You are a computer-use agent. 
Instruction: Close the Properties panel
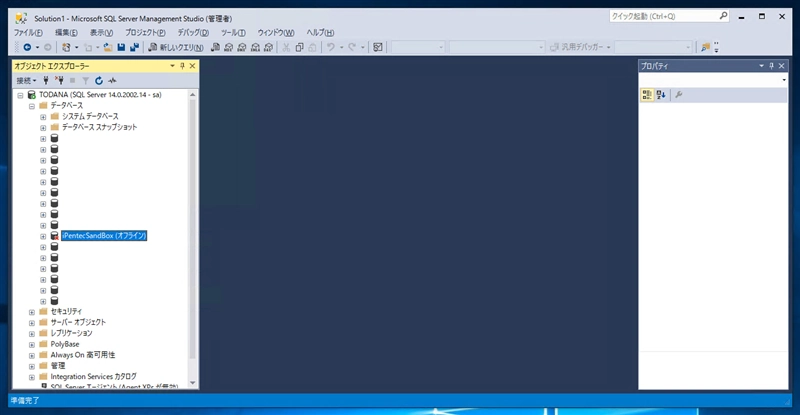(x=781, y=66)
